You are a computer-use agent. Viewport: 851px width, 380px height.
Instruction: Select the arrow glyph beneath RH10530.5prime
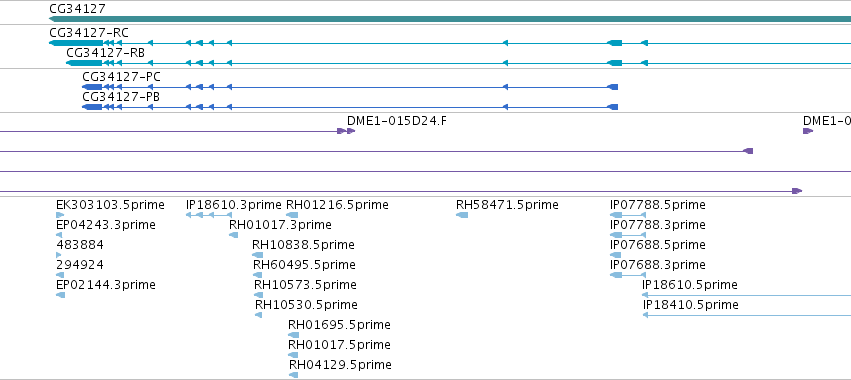pos(258,315)
